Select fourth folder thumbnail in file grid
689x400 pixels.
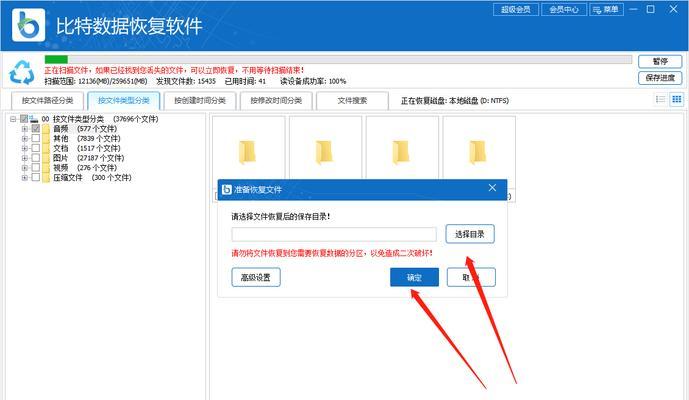(x=479, y=152)
